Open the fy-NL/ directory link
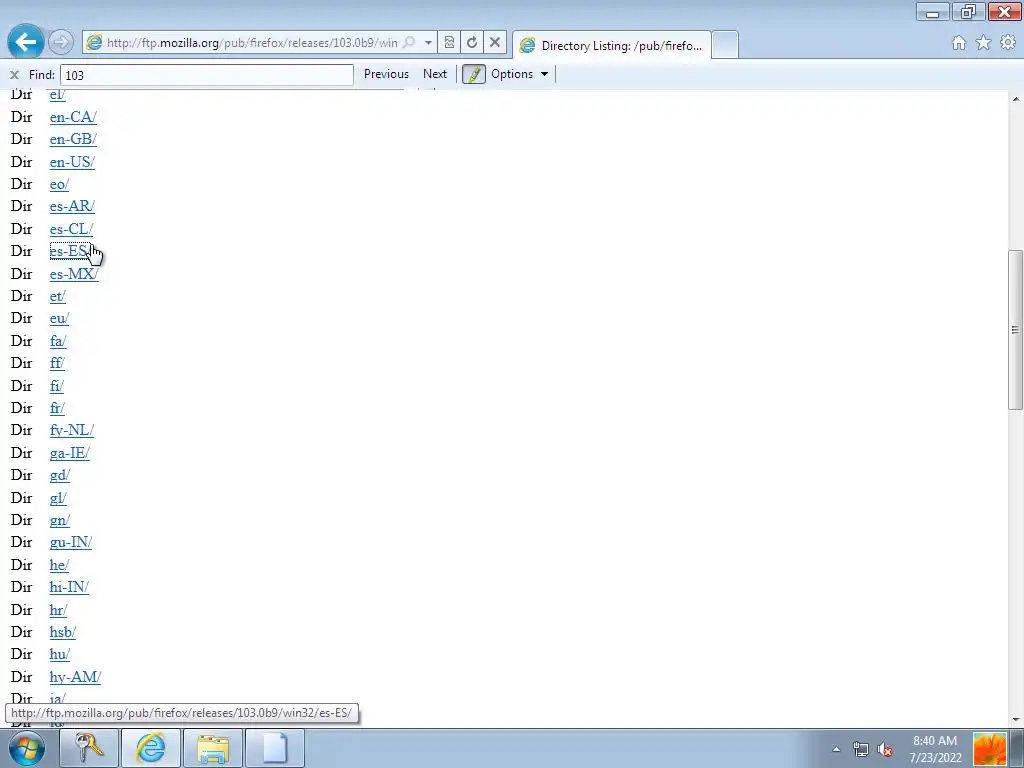This screenshot has height=768, width=1024. pos(72,430)
